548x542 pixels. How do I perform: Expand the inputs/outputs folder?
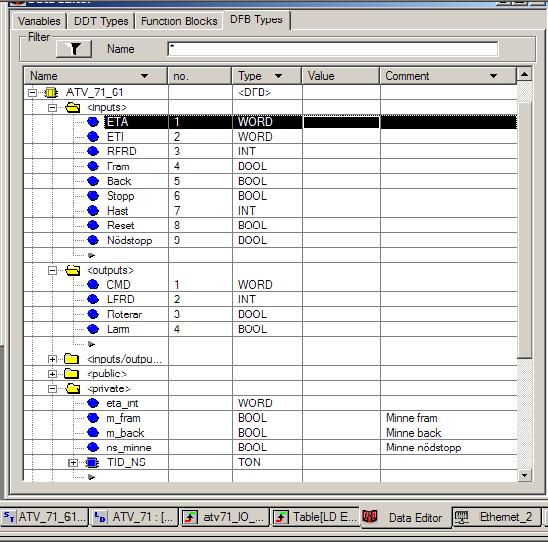tap(52, 359)
